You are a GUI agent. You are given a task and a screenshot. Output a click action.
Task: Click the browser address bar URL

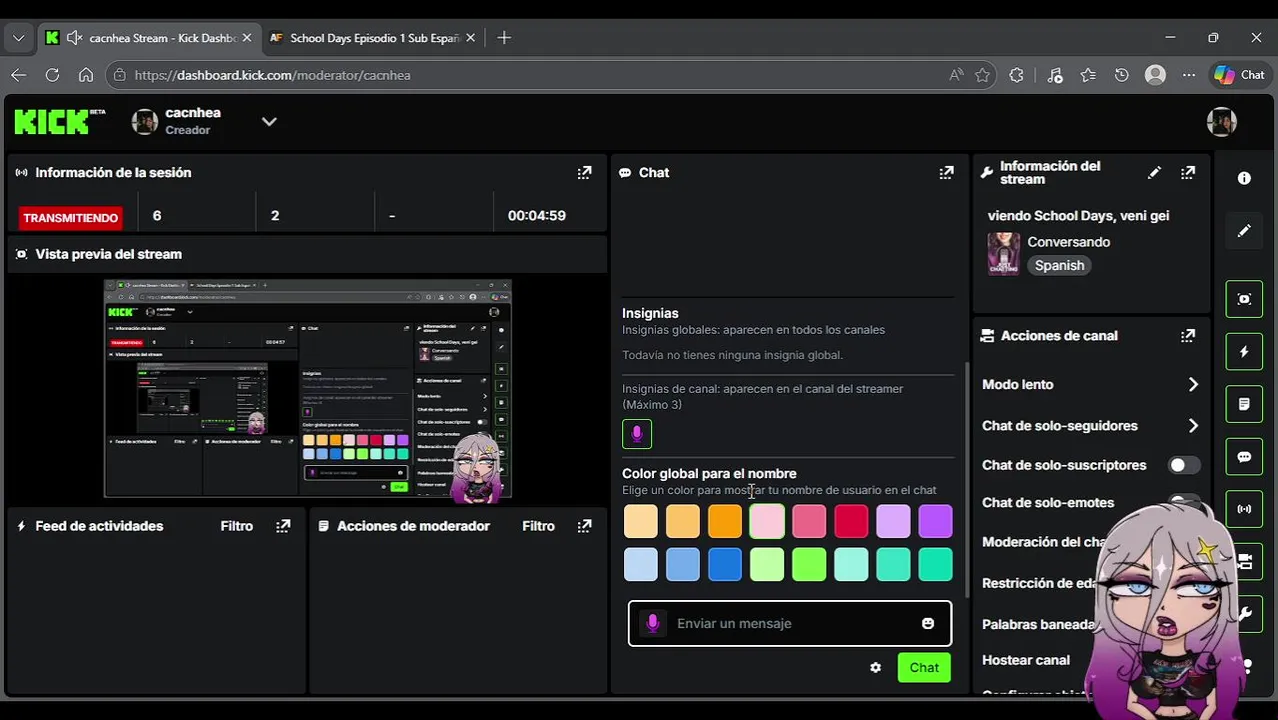point(273,75)
